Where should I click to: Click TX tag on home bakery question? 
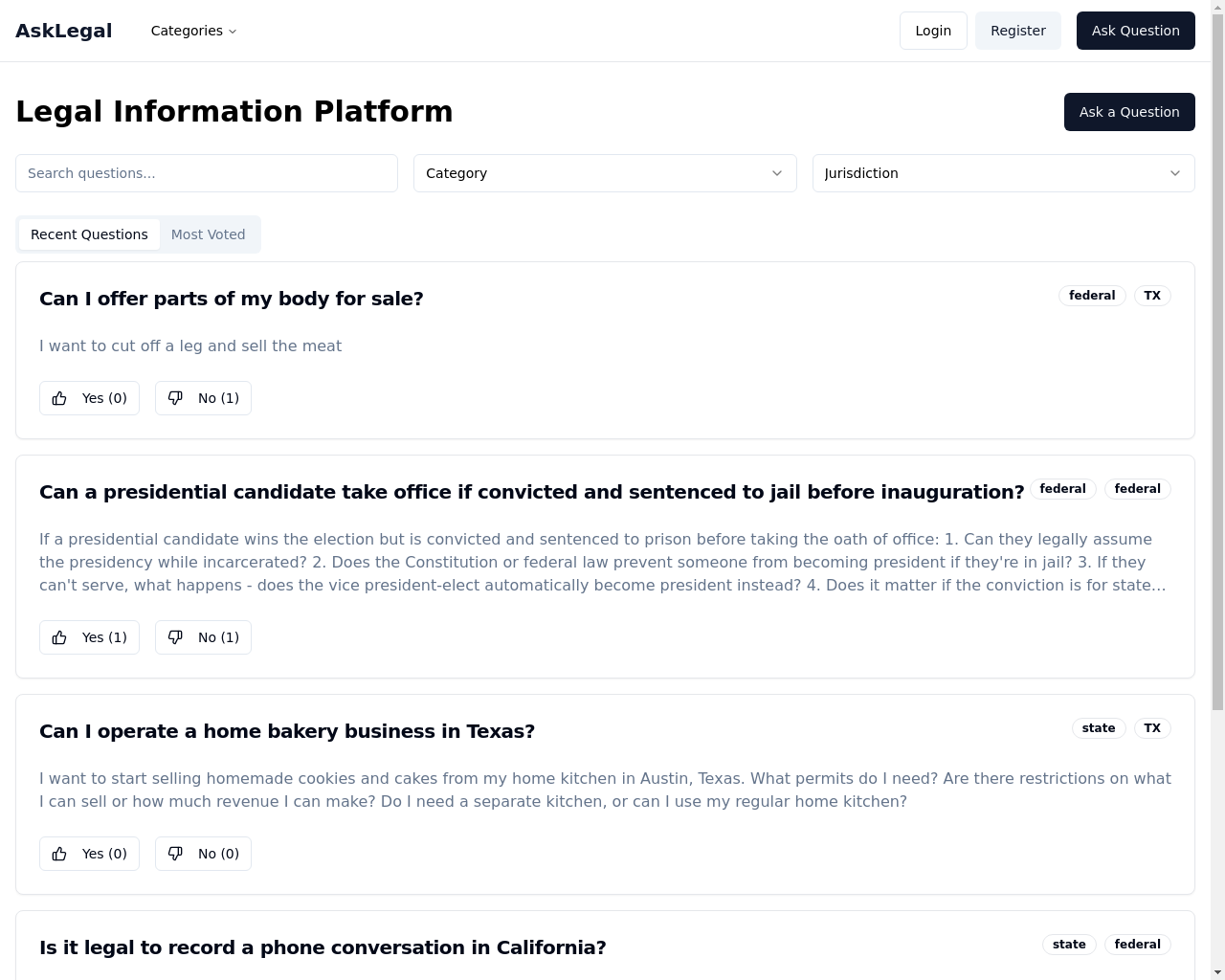pos(1152,728)
